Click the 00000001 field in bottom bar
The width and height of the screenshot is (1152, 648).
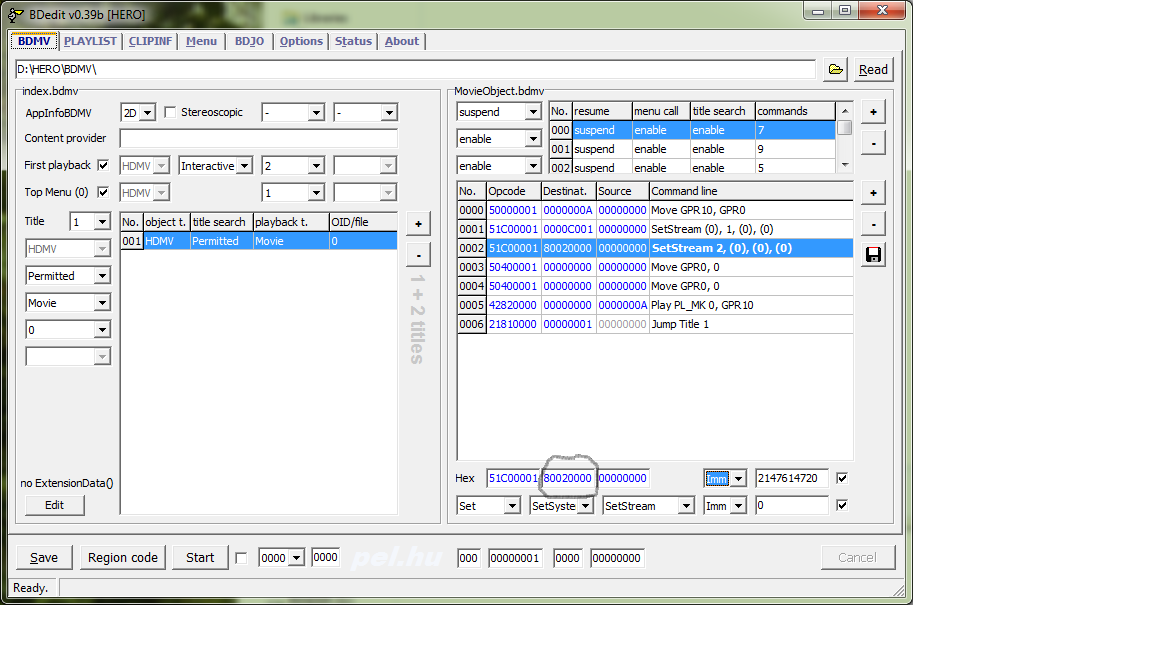tap(515, 558)
